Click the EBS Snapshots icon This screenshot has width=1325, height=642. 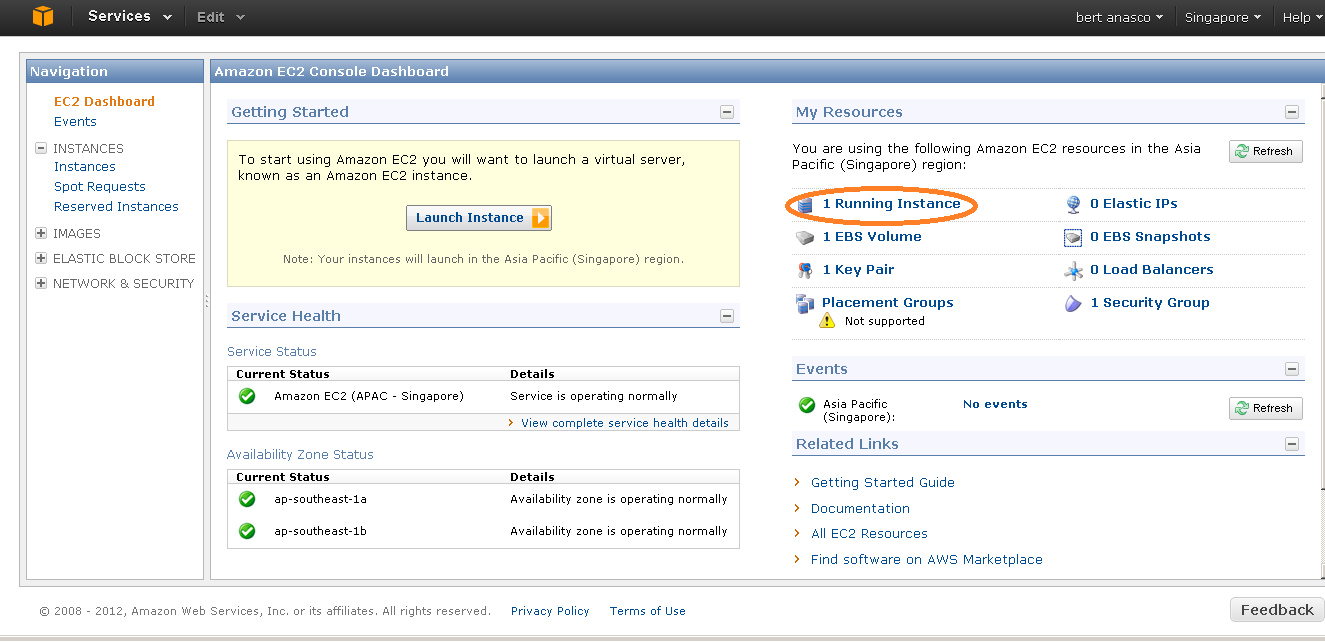pyautogui.click(x=1073, y=238)
